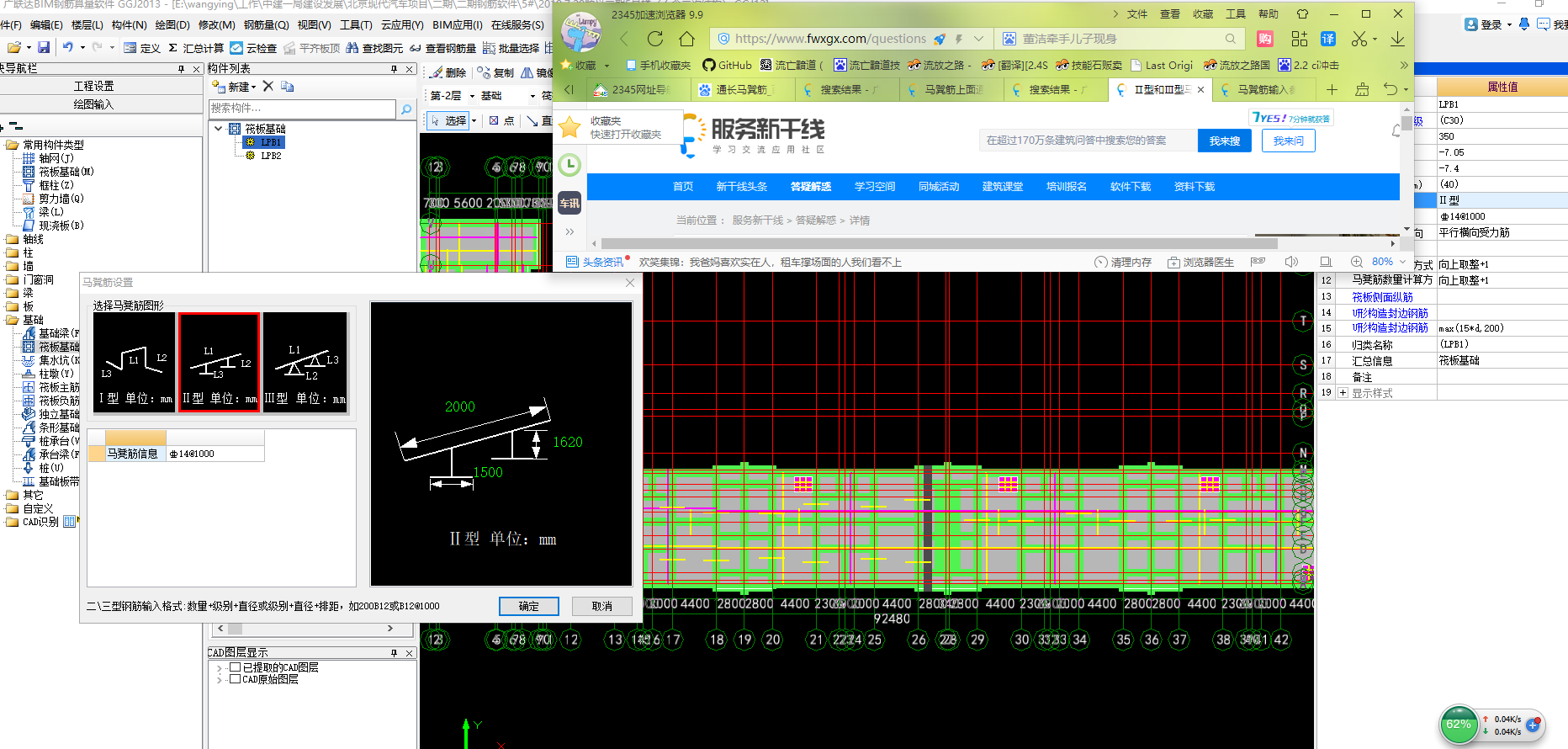Viewport: 1568px width, 749px height.
Task: Click 我来问 ask button
Action: pos(1289,141)
